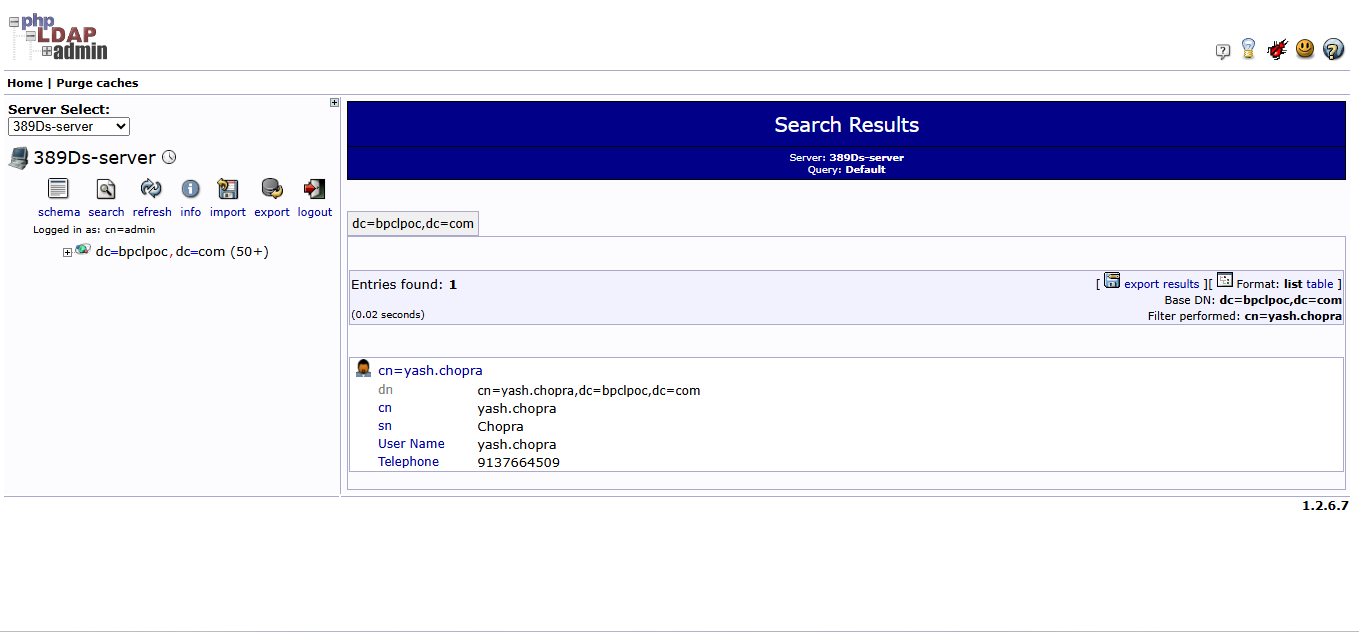Click yash.chopra in the cn row
The height and width of the screenshot is (632, 1359).
tap(517, 409)
